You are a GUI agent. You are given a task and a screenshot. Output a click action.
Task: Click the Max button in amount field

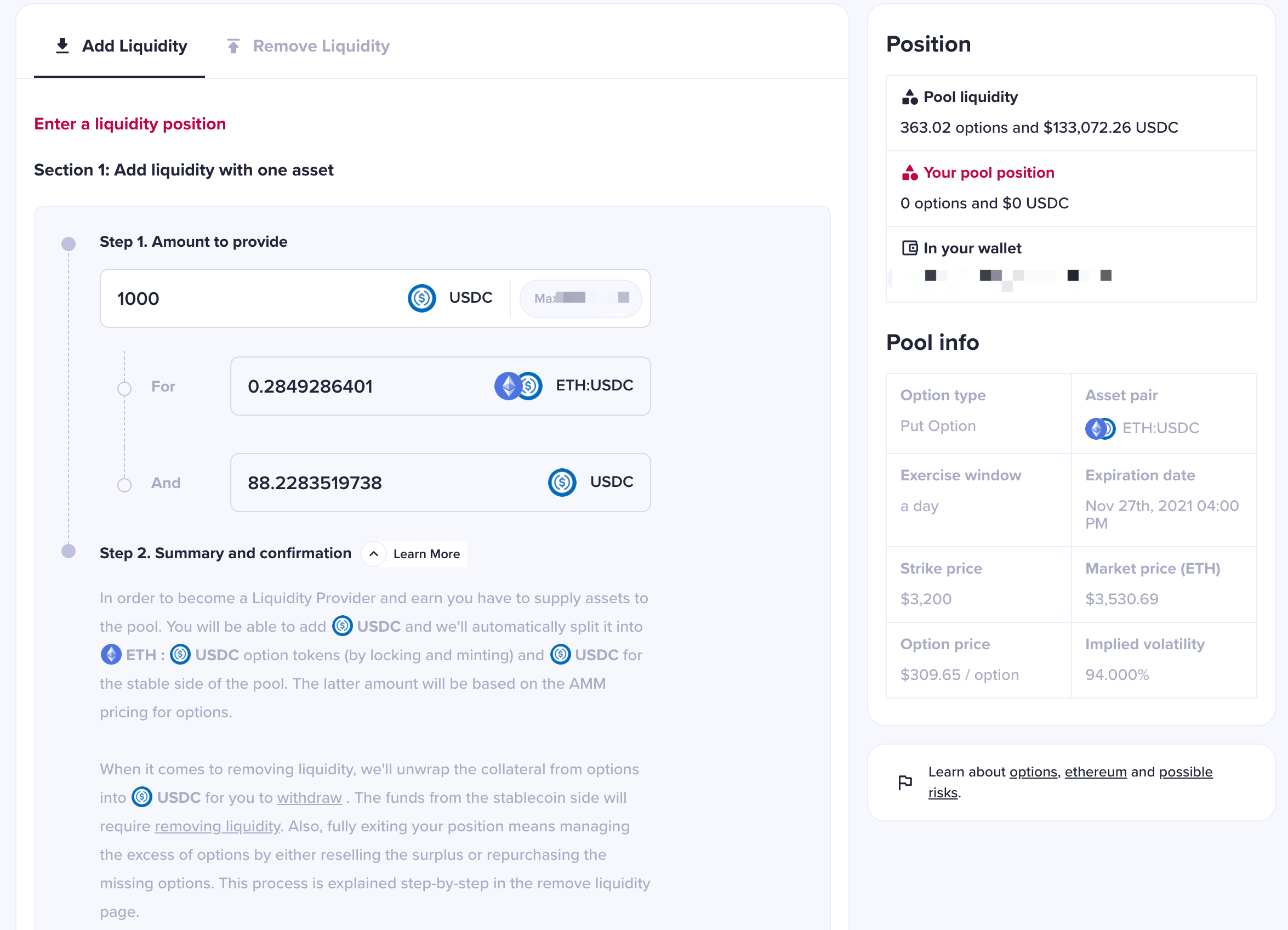[580, 298]
